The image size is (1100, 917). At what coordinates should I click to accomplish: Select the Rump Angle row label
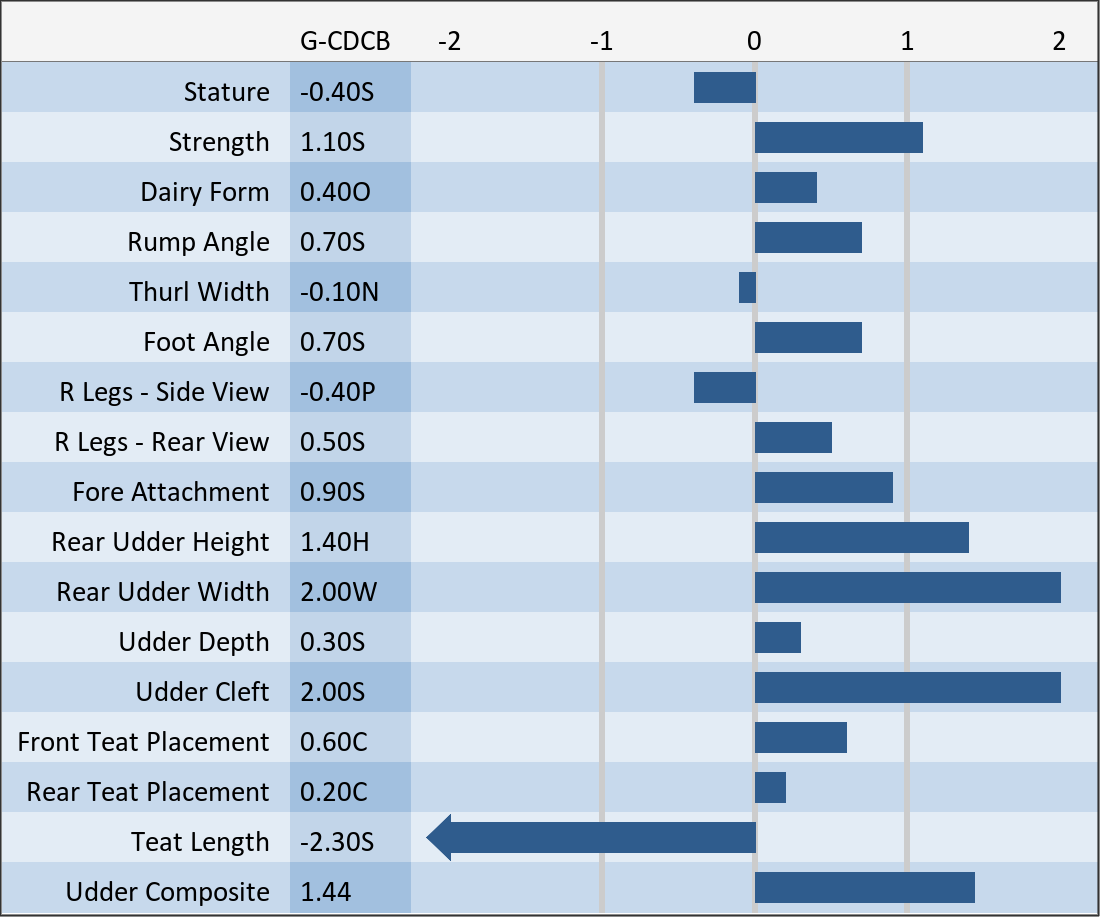click(x=198, y=242)
